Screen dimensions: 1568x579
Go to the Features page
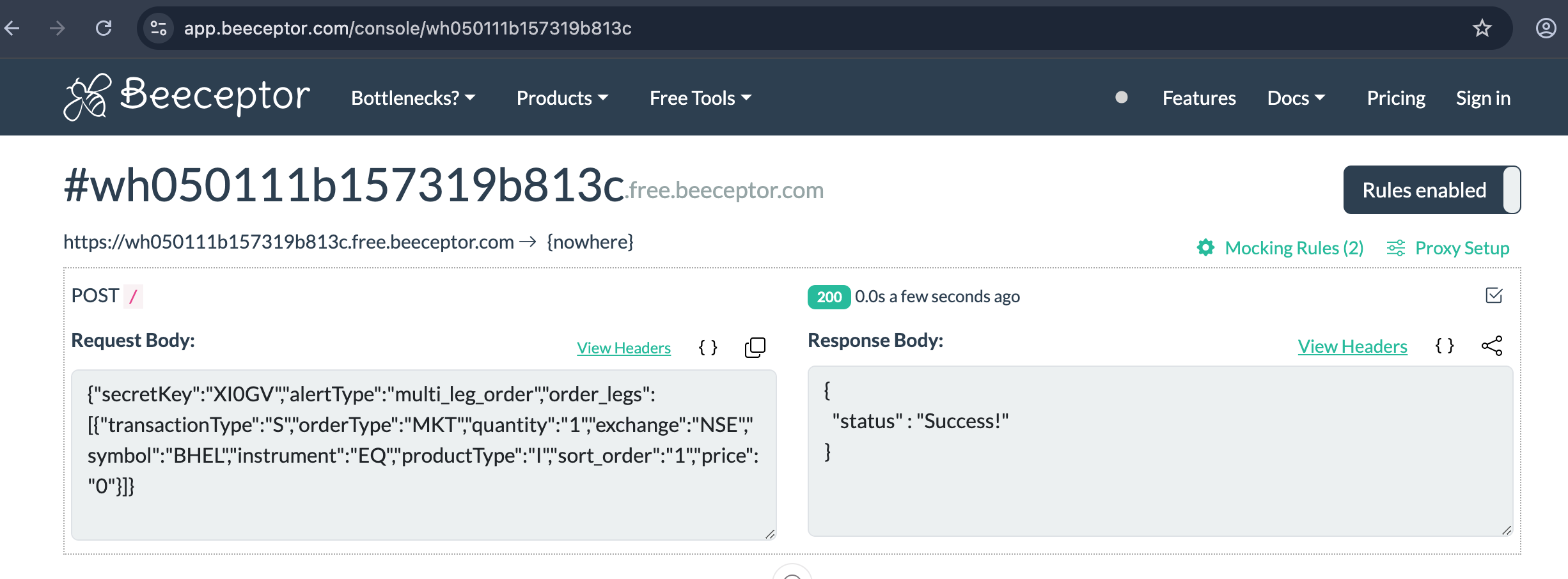point(1199,98)
